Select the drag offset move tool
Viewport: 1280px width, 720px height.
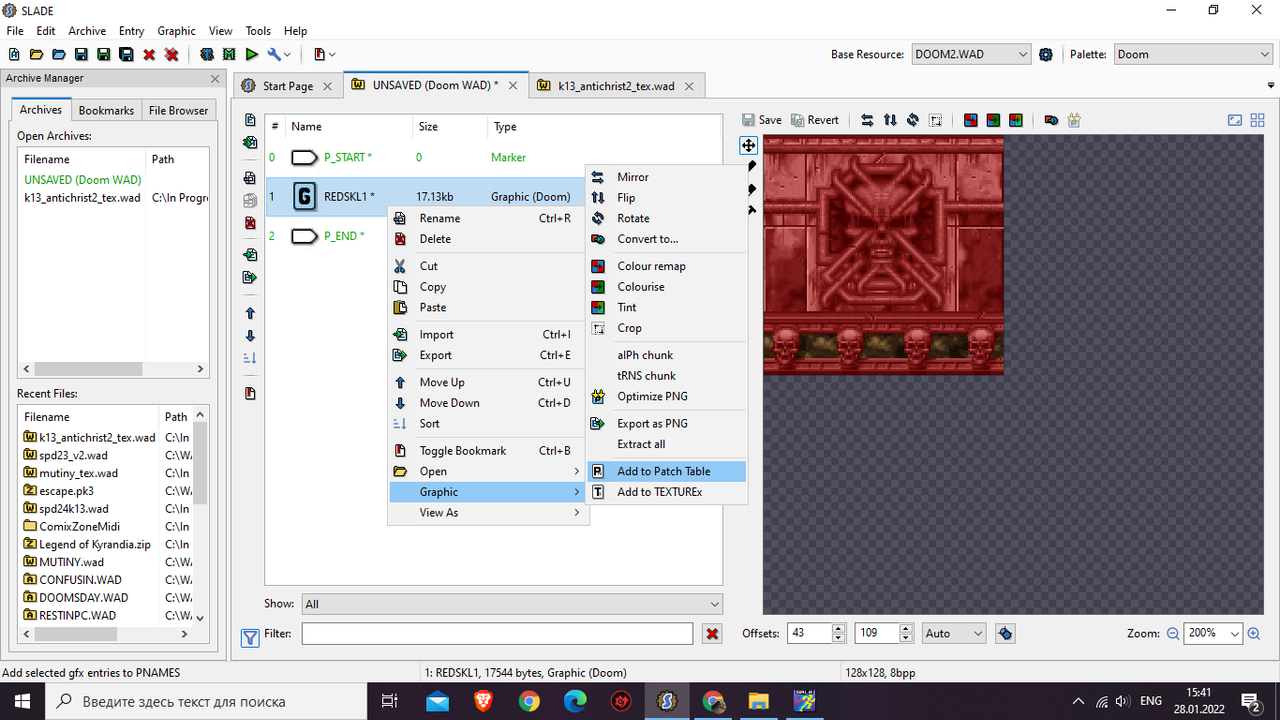(x=749, y=145)
